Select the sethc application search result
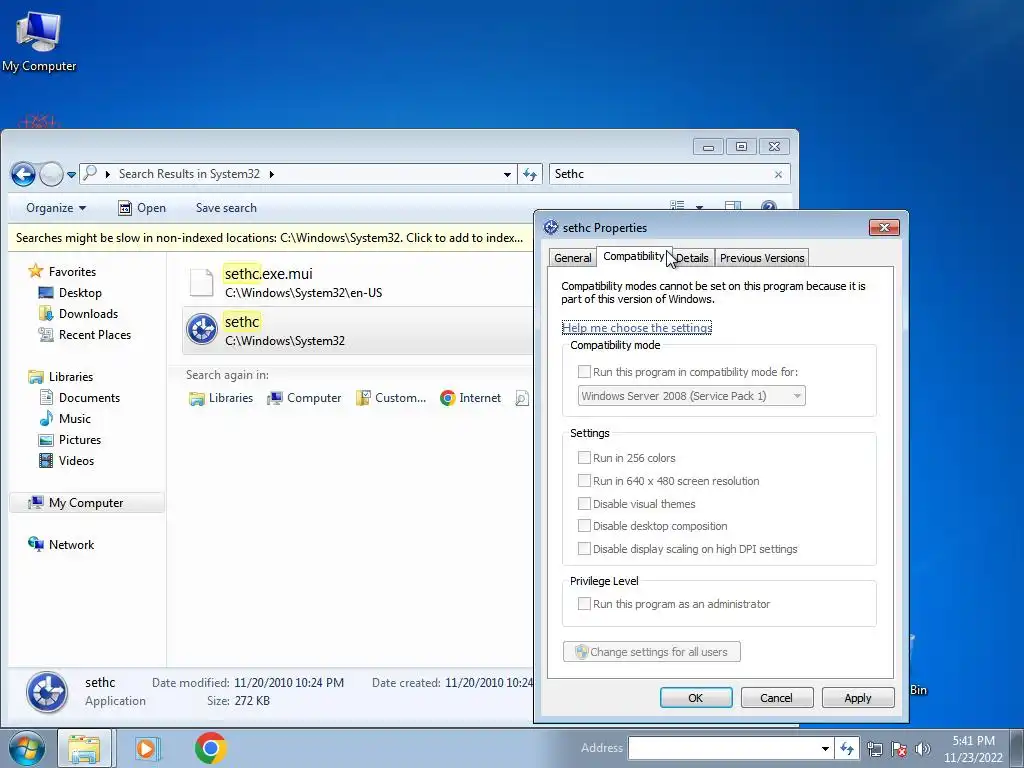 tap(358, 330)
